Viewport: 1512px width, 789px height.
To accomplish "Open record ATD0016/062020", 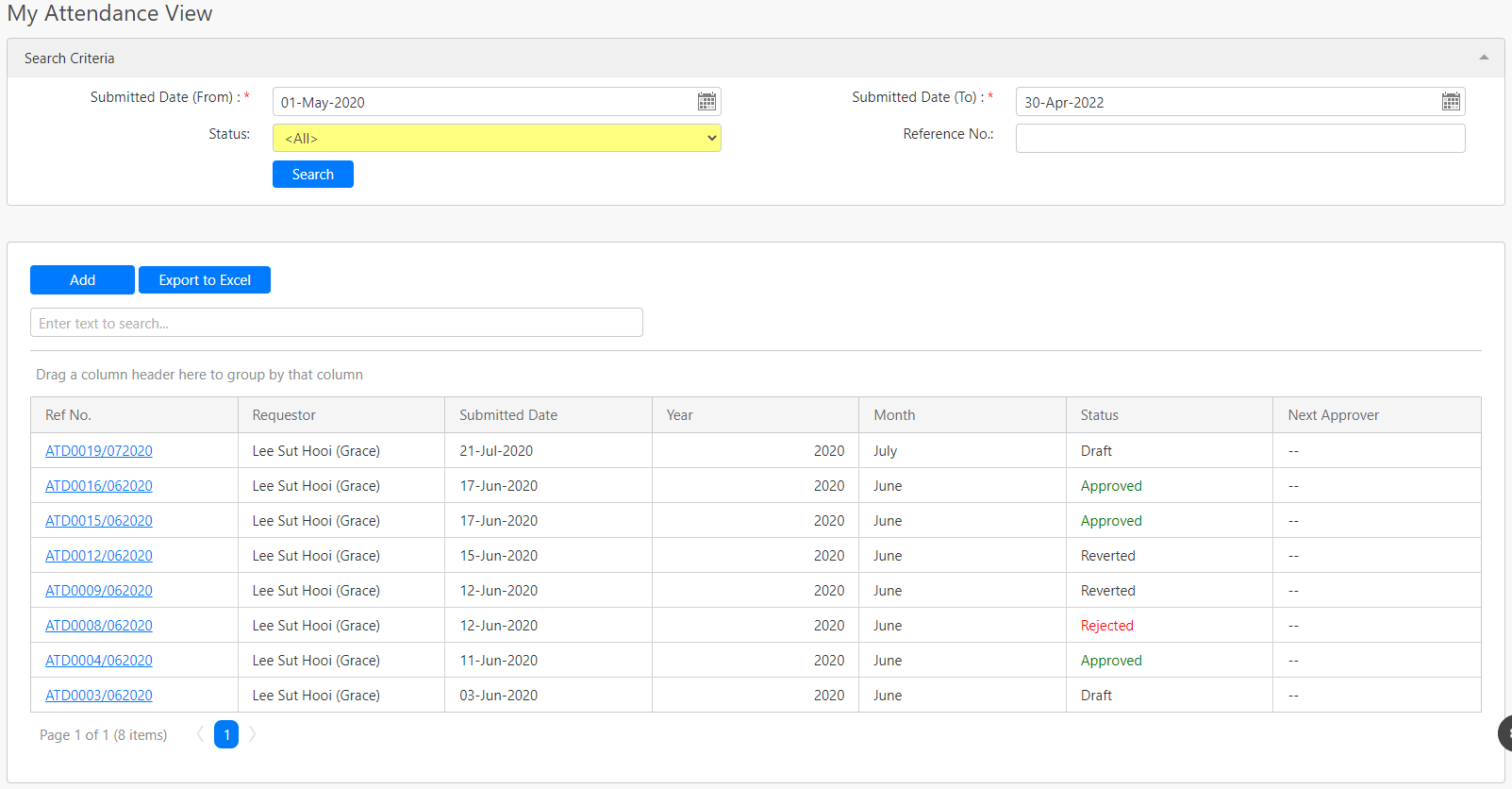I will pos(99,486).
